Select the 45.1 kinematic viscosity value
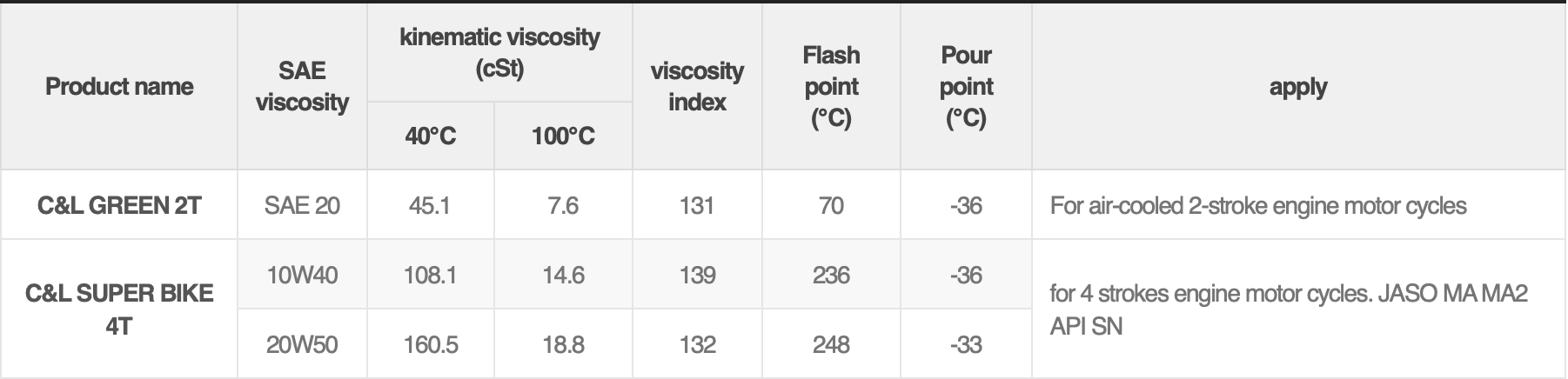The height and width of the screenshot is (379, 1568). (430, 206)
